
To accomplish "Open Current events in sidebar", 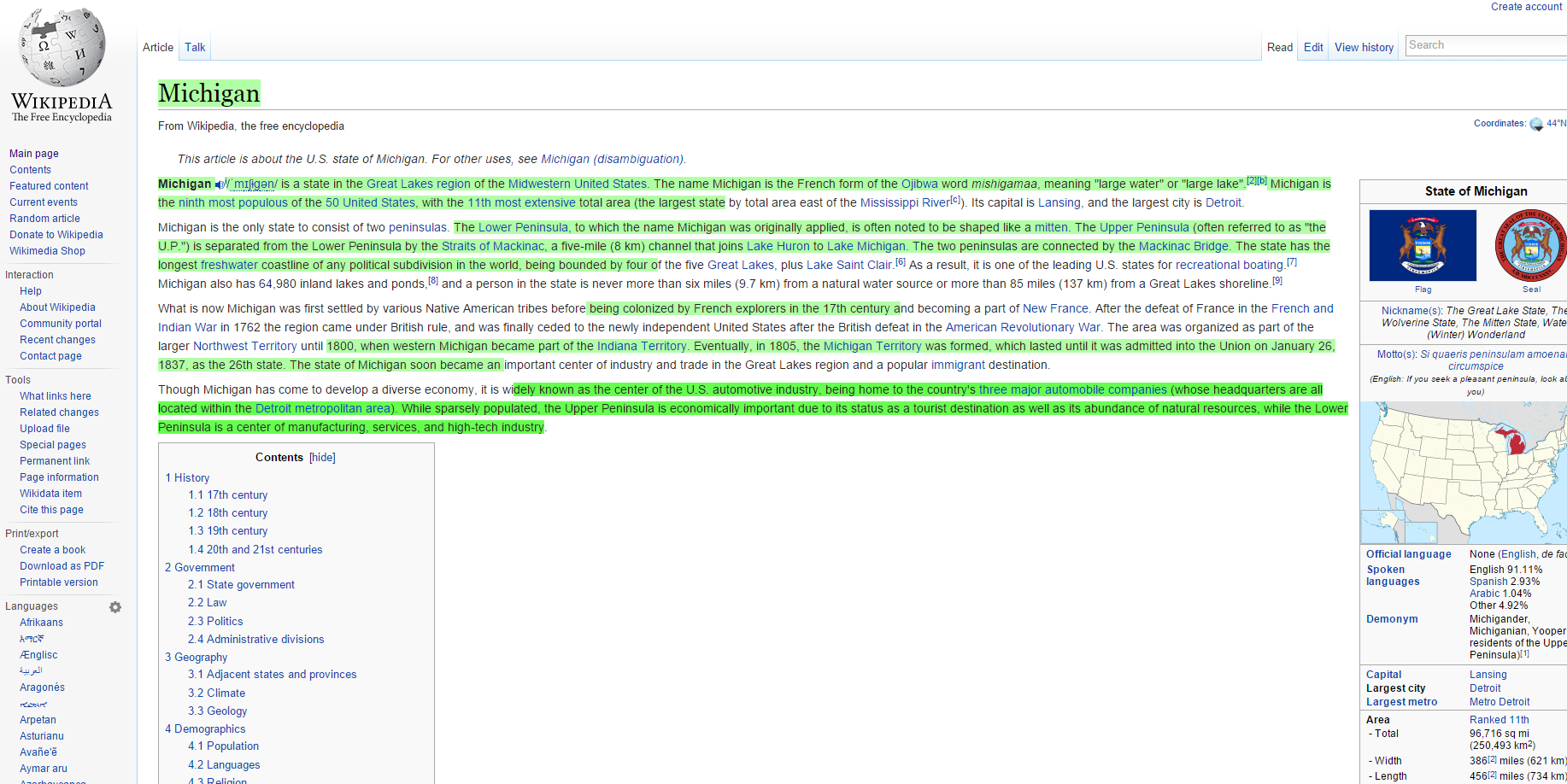I will (x=44, y=202).
